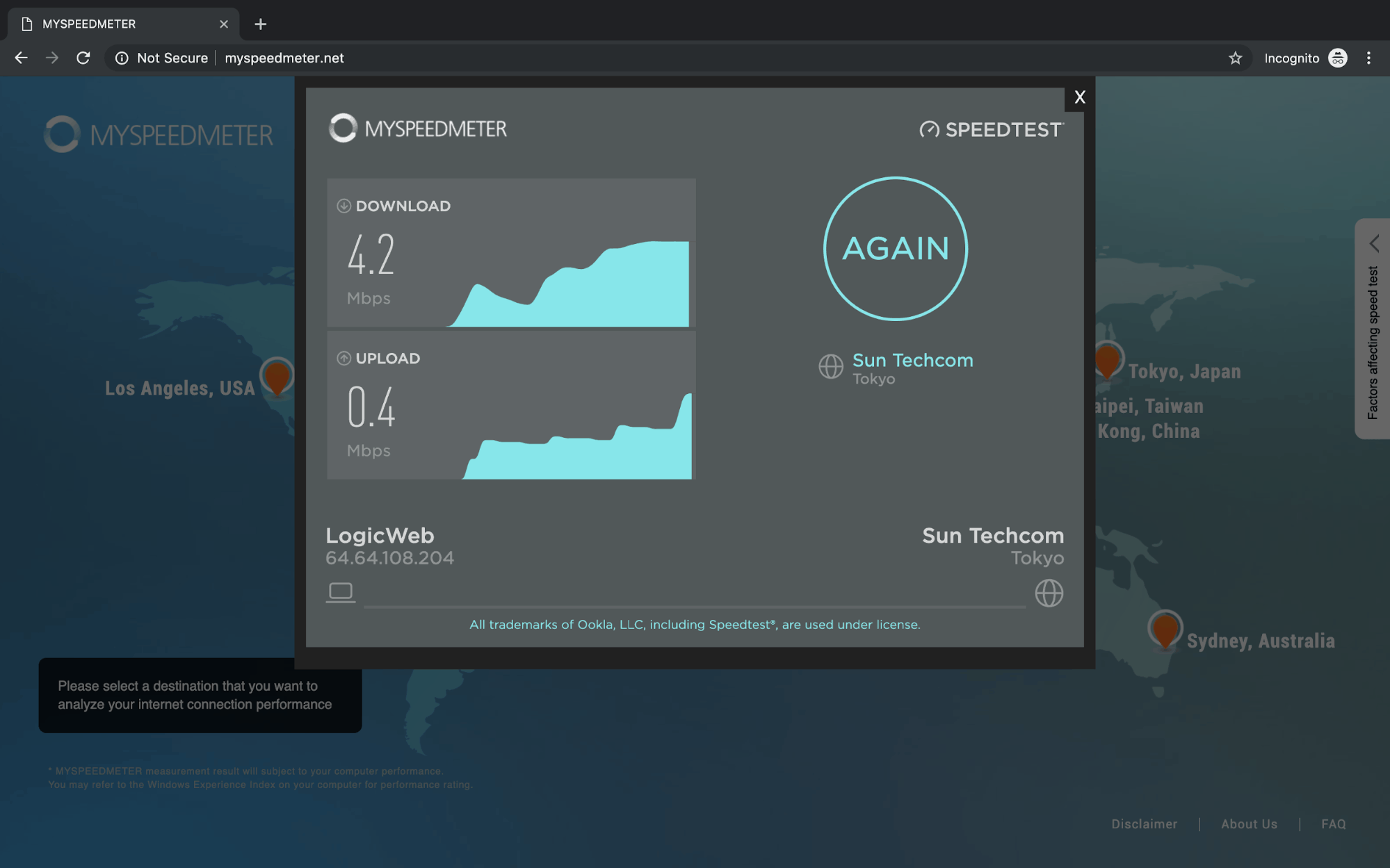Click the AGAIN button to rerun the test
Viewport: 1390px width, 868px height.
tap(896, 249)
